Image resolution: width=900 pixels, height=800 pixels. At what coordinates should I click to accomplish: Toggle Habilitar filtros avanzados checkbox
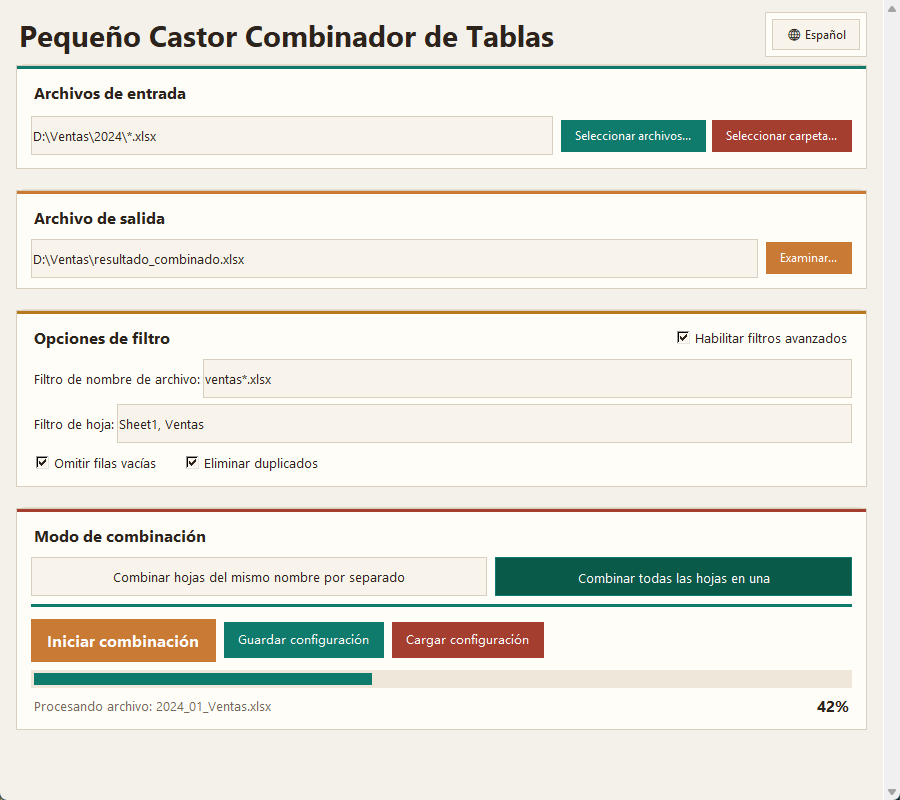pyautogui.click(x=683, y=337)
